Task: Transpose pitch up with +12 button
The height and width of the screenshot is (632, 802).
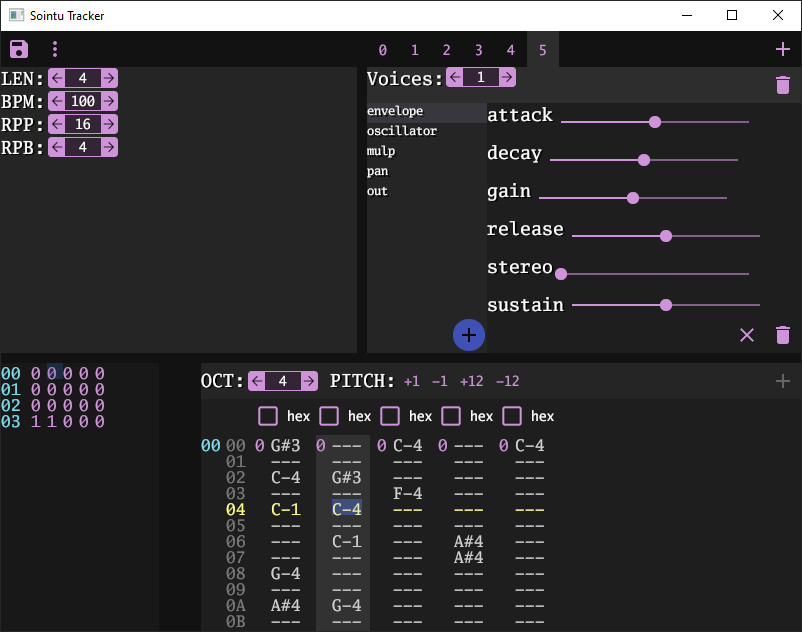Action: point(471,381)
